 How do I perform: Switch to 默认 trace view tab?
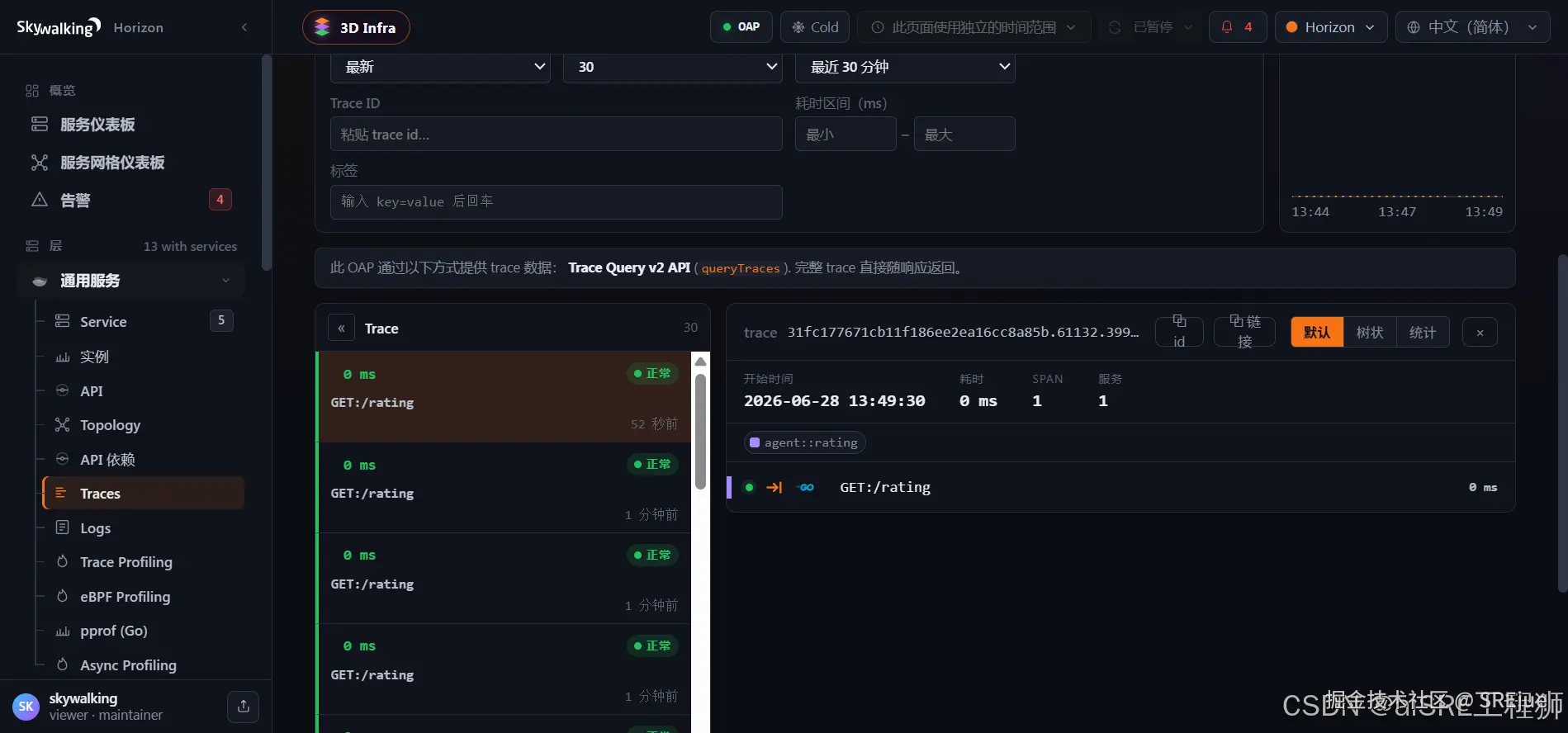click(1317, 332)
